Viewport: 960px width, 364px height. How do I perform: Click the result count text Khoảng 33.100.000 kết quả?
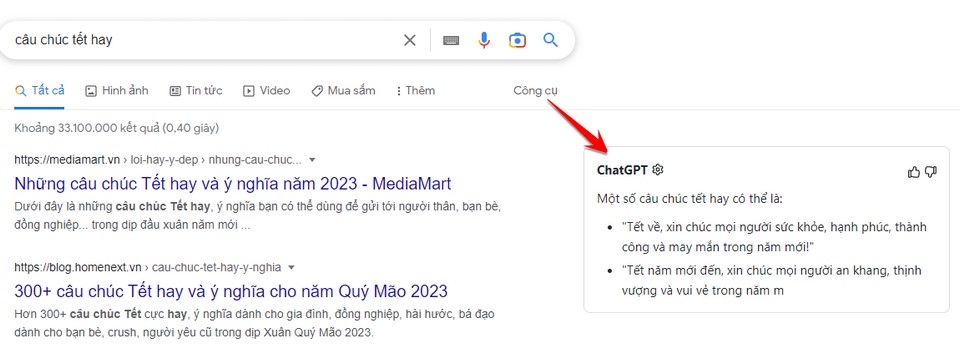coord(116,128)
